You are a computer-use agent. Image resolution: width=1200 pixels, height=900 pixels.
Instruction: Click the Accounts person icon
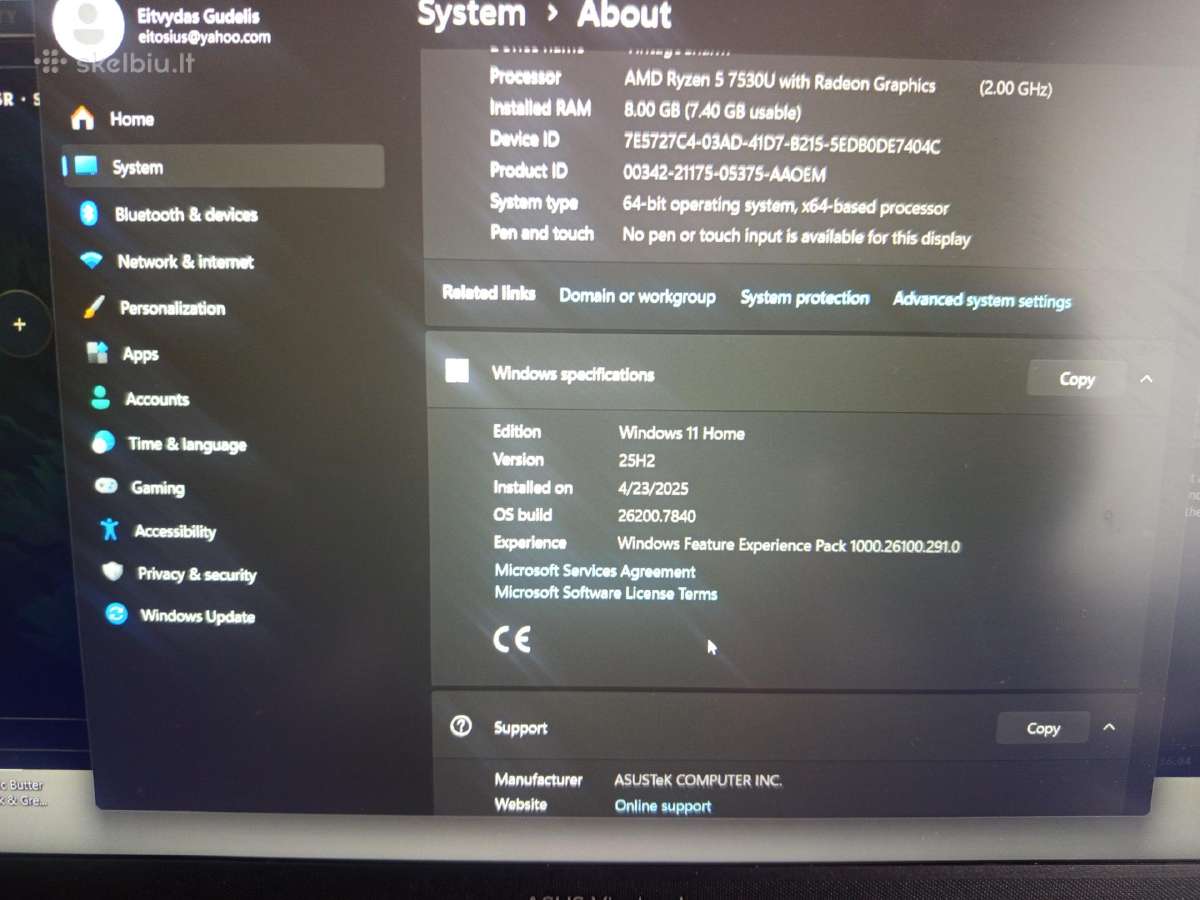[x=101, y=398]
